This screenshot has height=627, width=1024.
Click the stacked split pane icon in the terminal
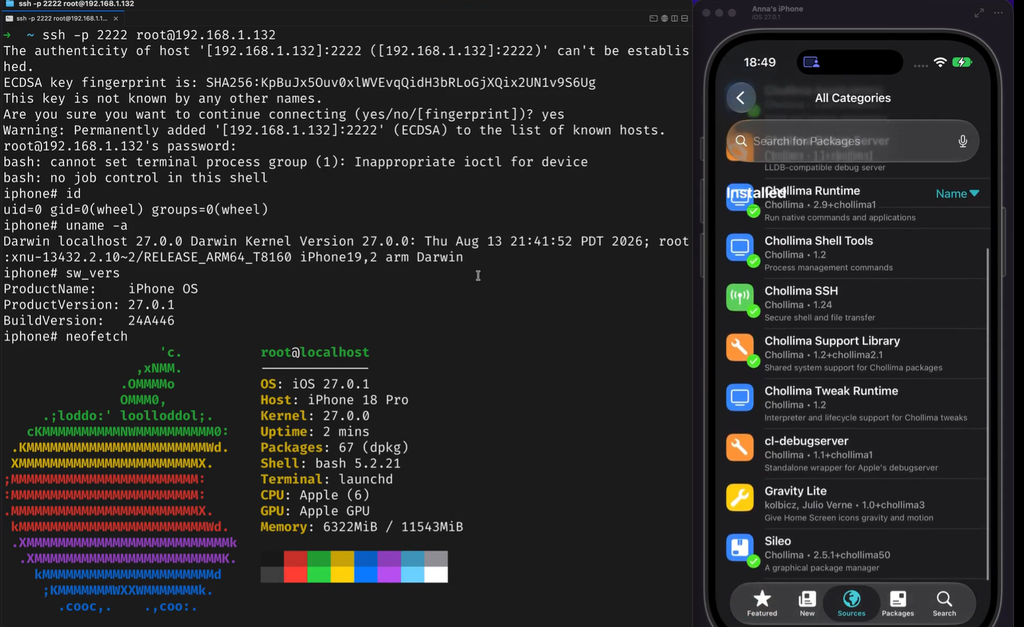684,18
